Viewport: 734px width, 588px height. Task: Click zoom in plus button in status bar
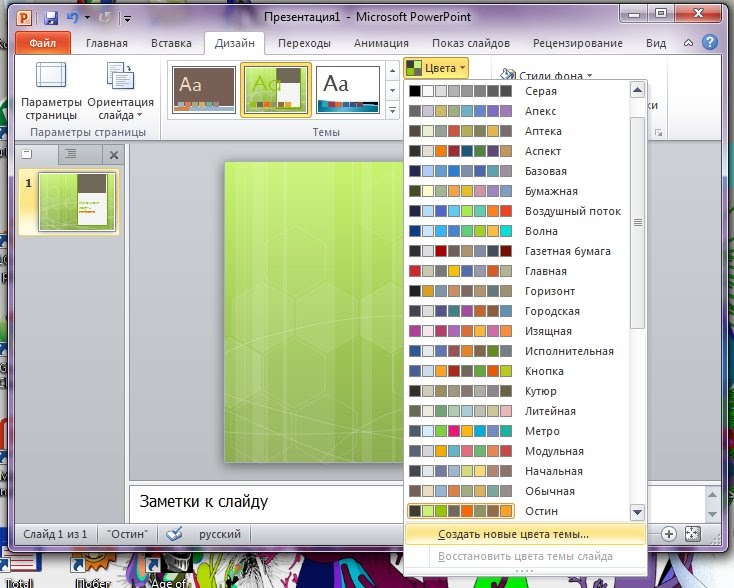click(x=668, y=534)
